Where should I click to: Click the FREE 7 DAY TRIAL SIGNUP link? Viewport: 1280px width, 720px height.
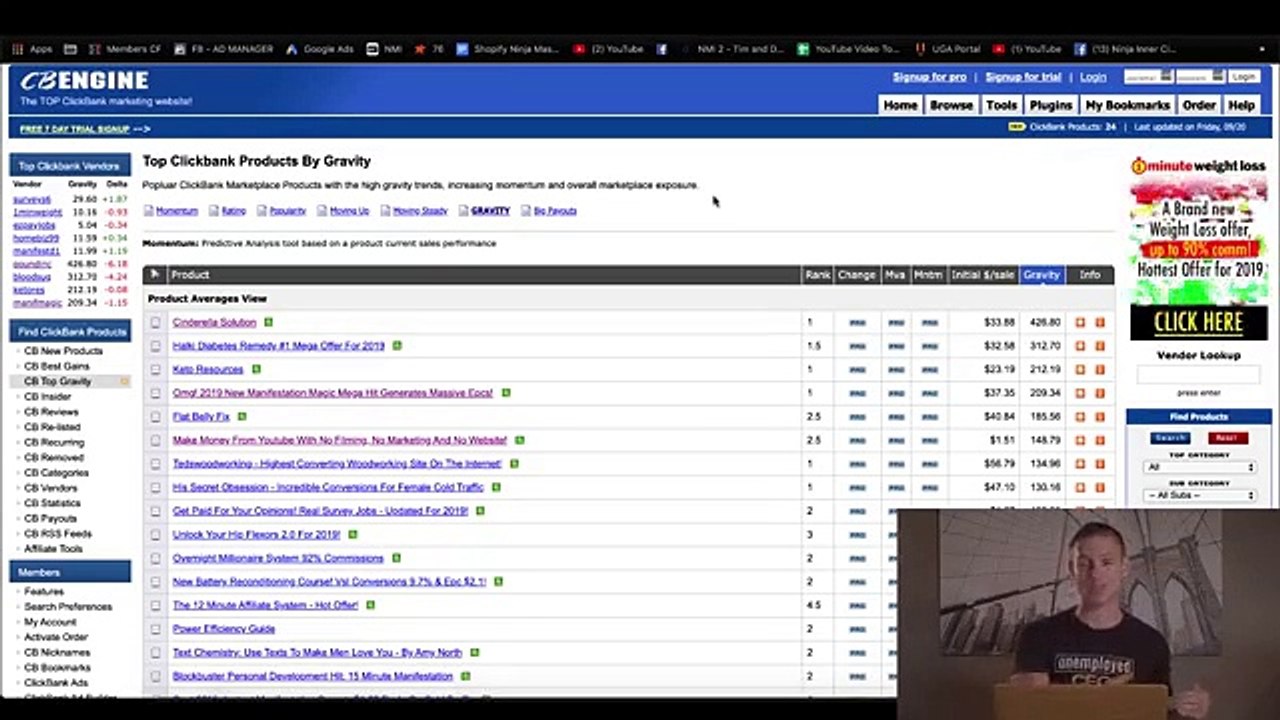tap(75, 129)
